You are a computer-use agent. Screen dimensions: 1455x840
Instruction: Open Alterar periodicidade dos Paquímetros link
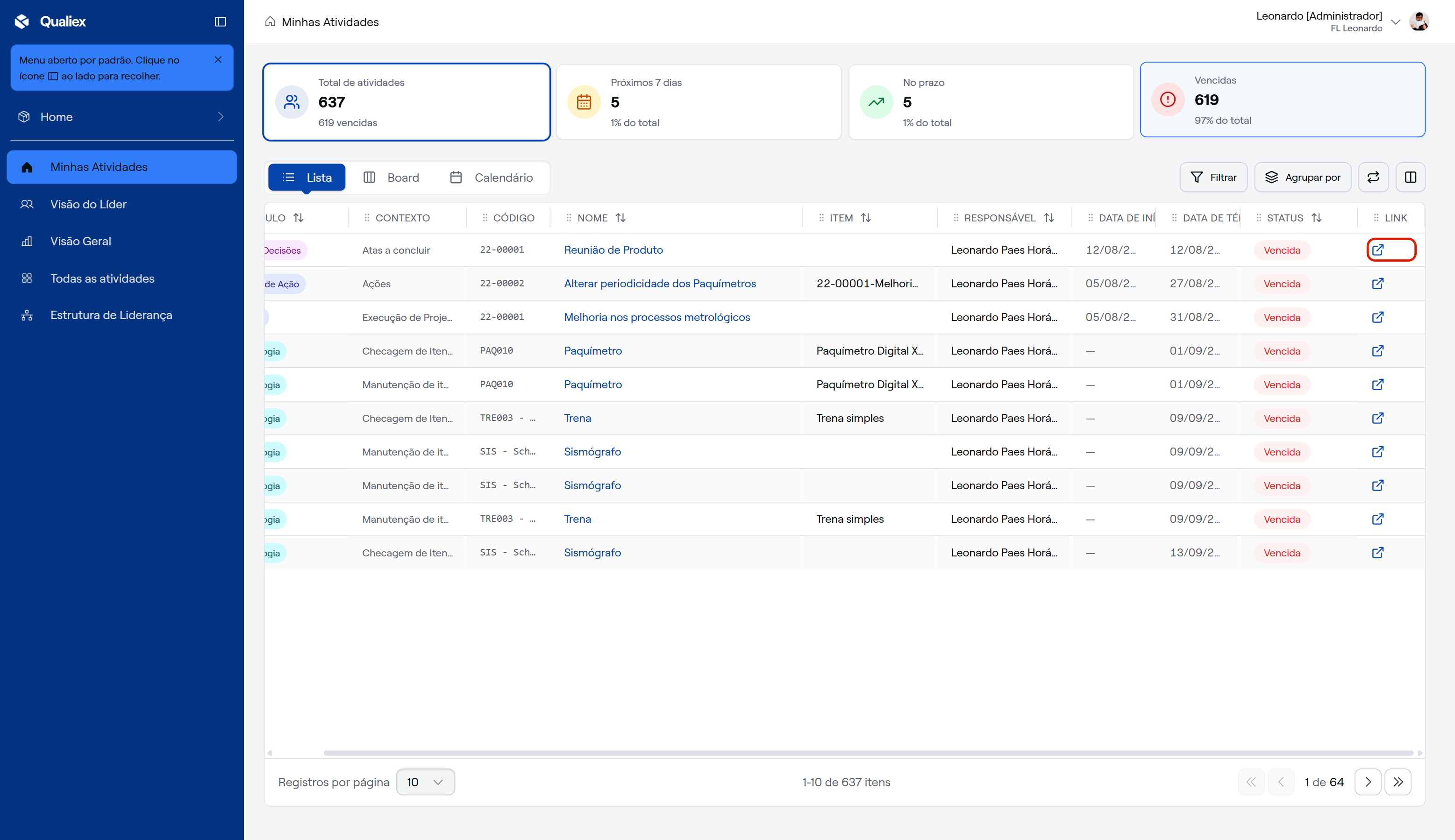pyautogui.click(x=660, y=283)
